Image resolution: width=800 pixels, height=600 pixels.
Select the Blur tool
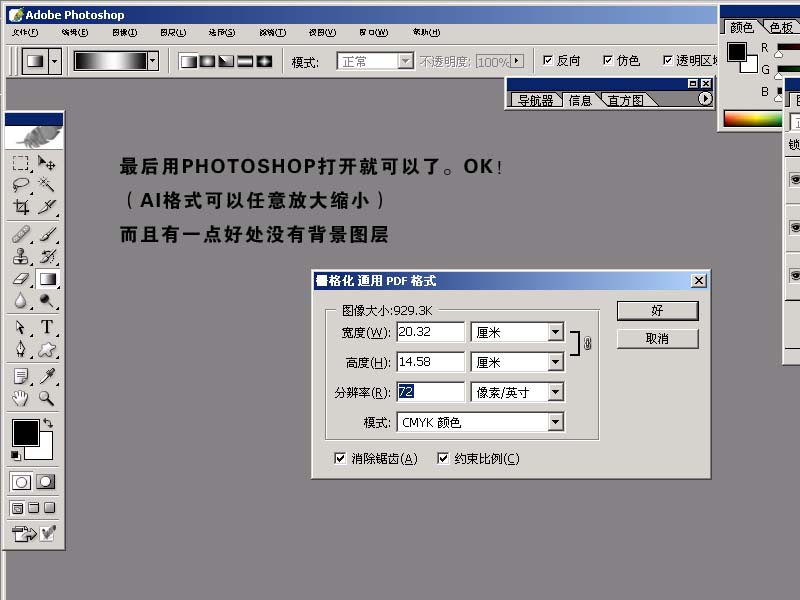click(x=20, y=301)
